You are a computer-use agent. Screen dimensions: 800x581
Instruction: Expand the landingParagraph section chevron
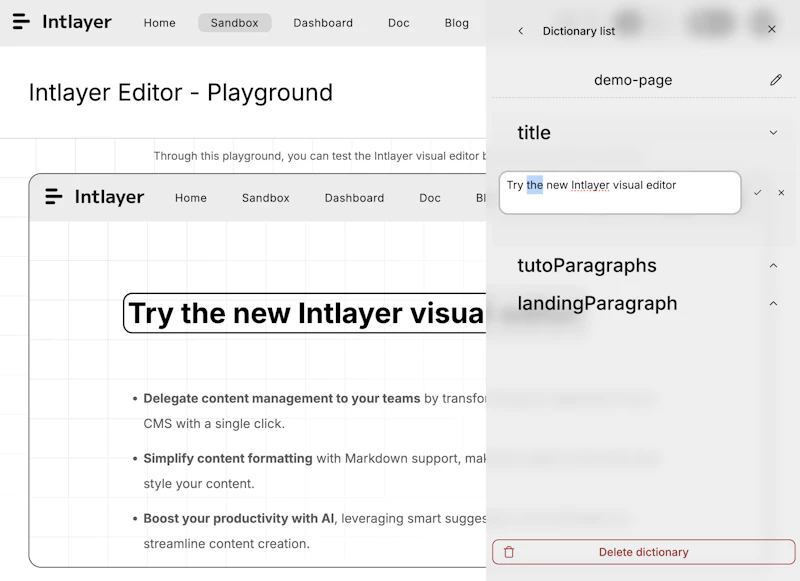click(773, 304)
